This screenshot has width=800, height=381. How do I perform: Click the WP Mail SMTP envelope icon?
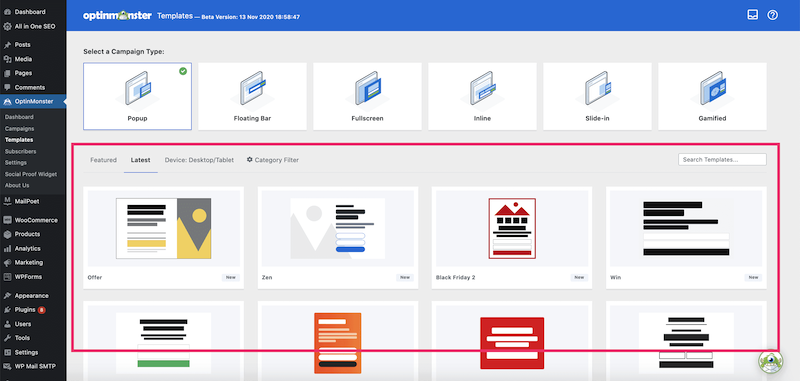pyautogui.click(x=7, y=366)
